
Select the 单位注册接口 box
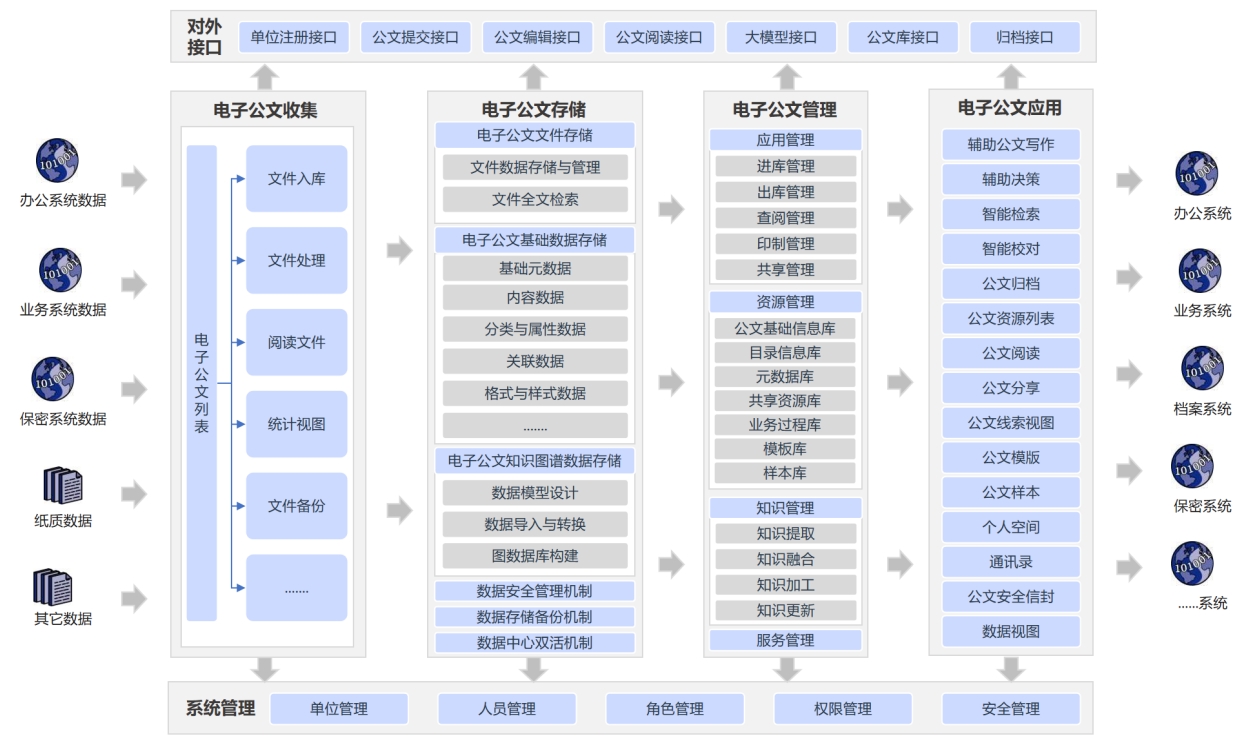(x=294, y=38)
